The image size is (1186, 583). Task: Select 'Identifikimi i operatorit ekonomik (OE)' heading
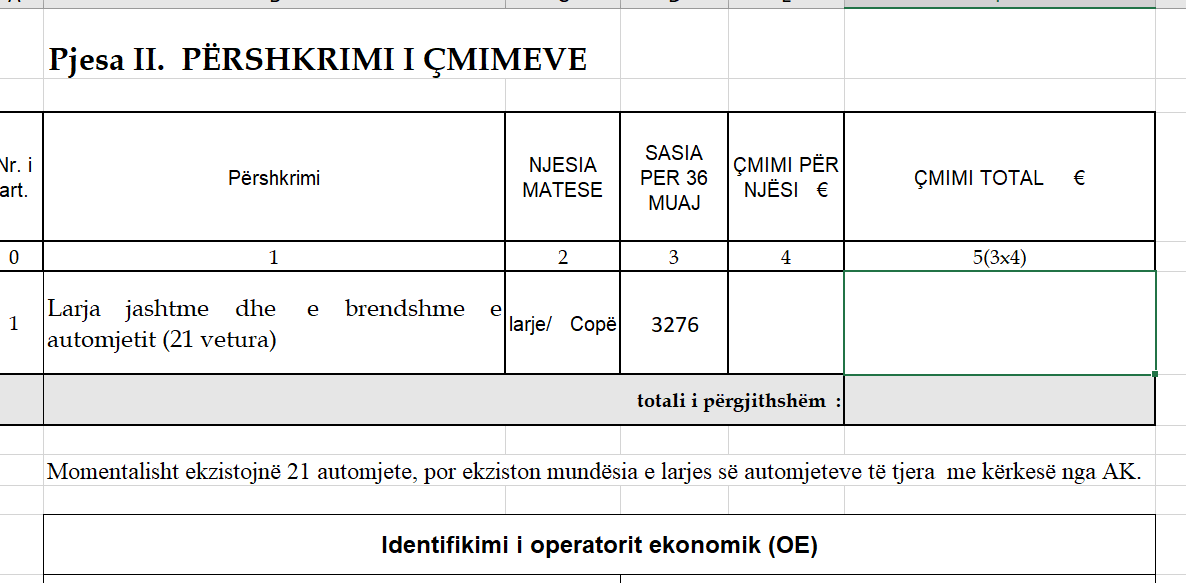pyautogui.click(x=599, y=545)
